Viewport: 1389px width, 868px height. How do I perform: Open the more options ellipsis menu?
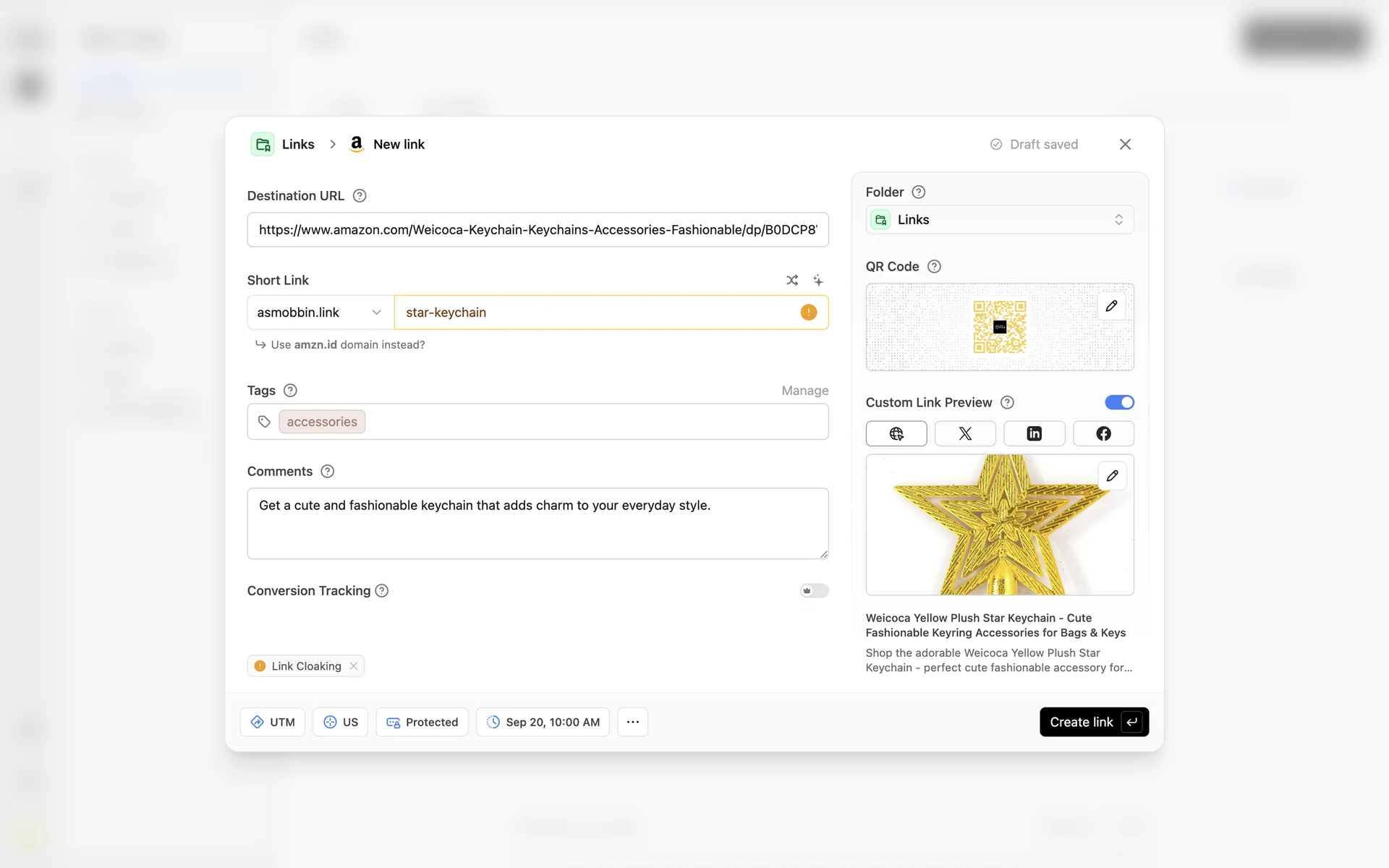[632, 722]
